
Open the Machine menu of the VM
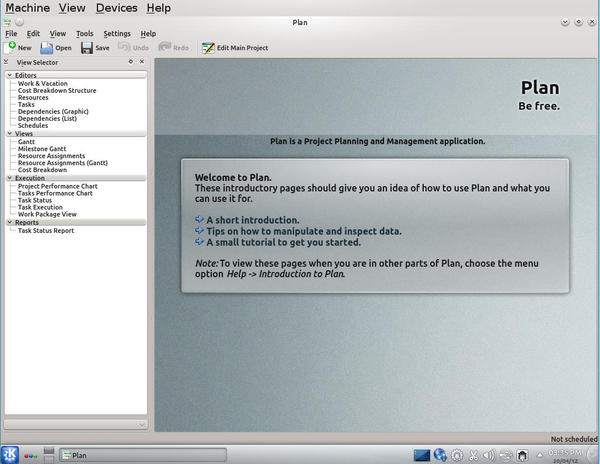coord(28,8)
